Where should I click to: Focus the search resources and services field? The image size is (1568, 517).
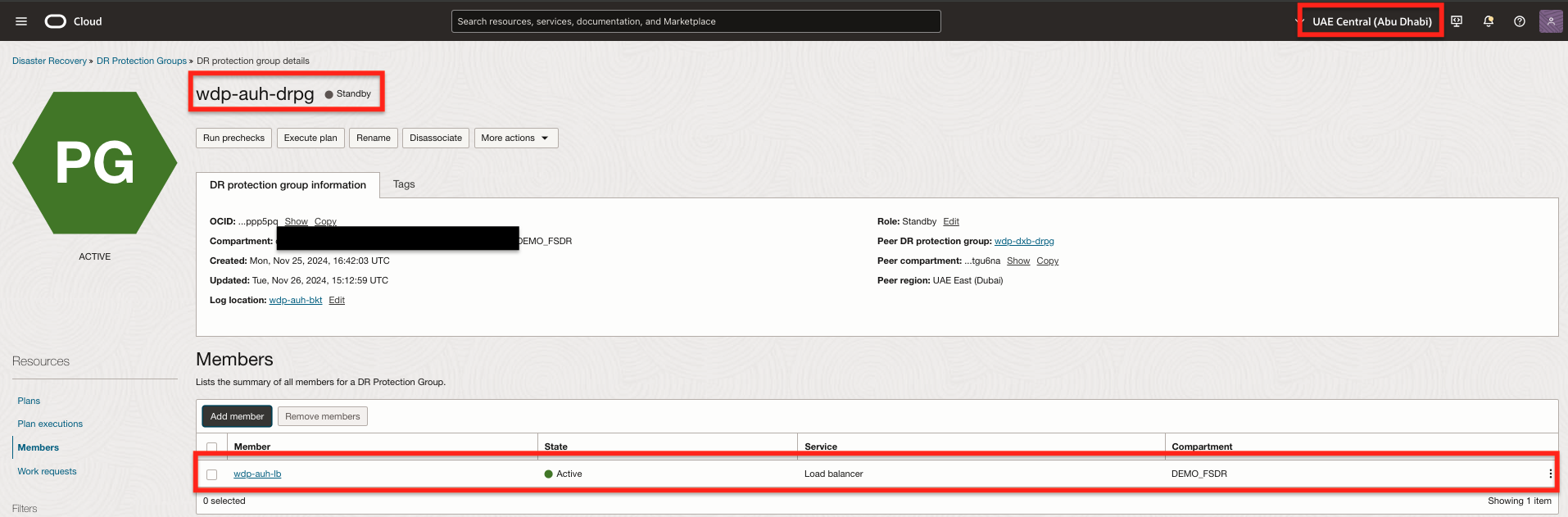pos(696,21)
